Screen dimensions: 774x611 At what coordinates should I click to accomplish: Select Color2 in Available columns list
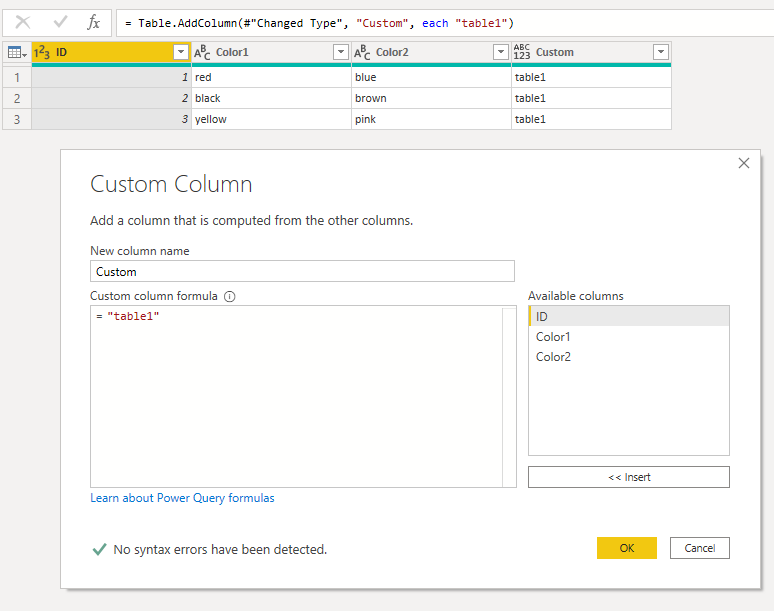(x=629, y=357)
